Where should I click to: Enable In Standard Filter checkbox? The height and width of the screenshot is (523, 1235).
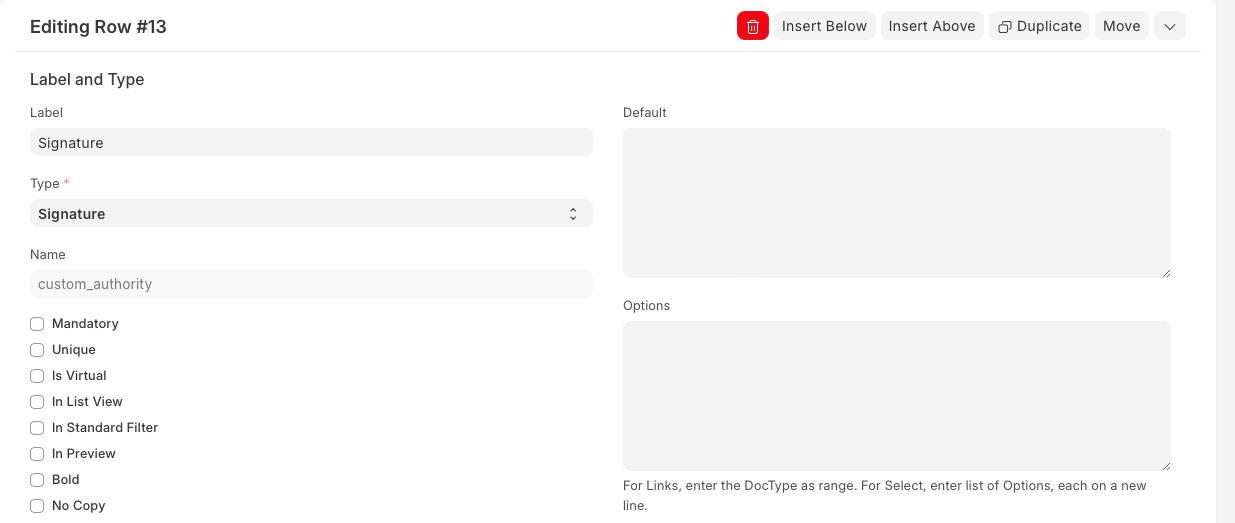37,428
